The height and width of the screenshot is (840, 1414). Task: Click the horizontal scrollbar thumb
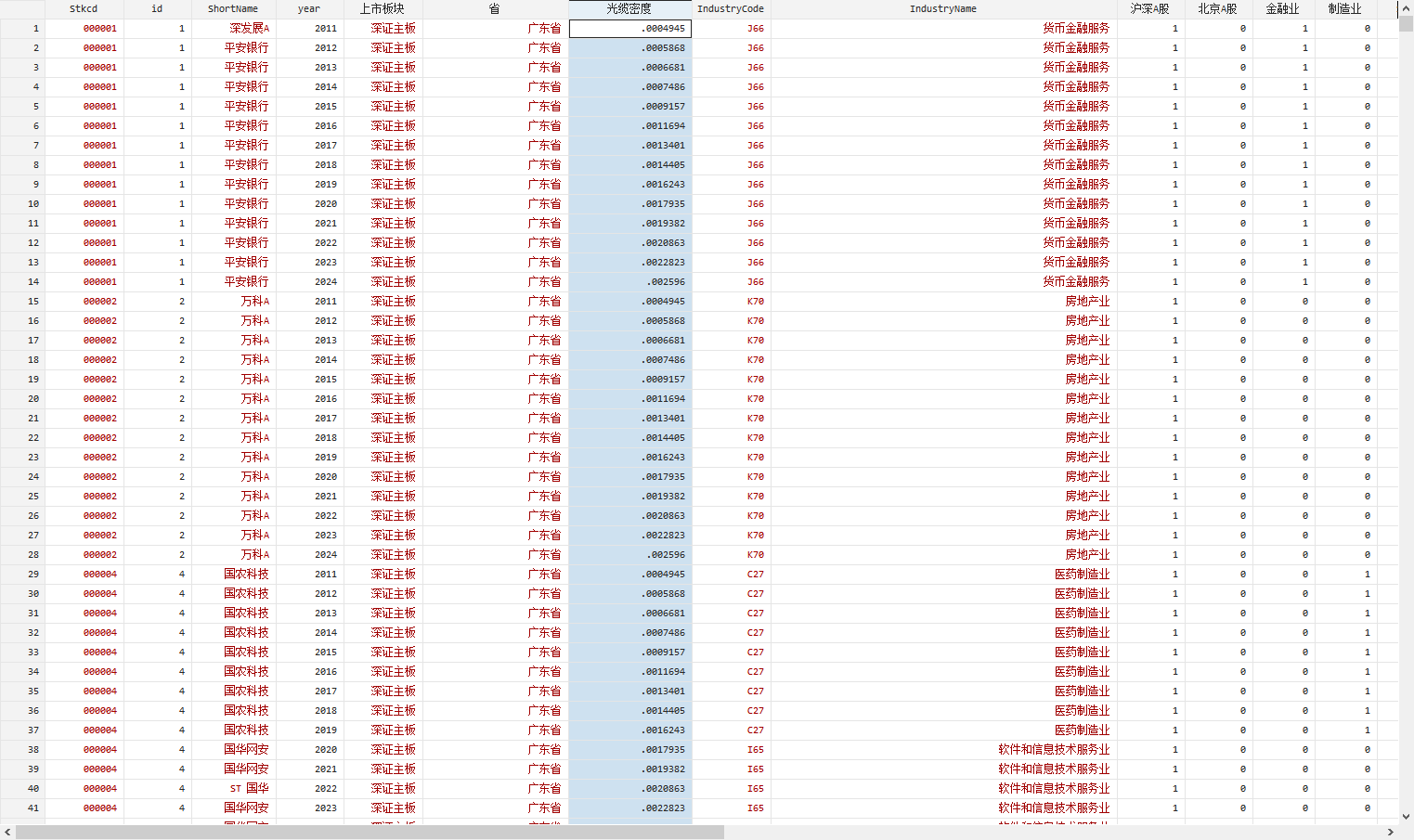[x=370, y=833]
